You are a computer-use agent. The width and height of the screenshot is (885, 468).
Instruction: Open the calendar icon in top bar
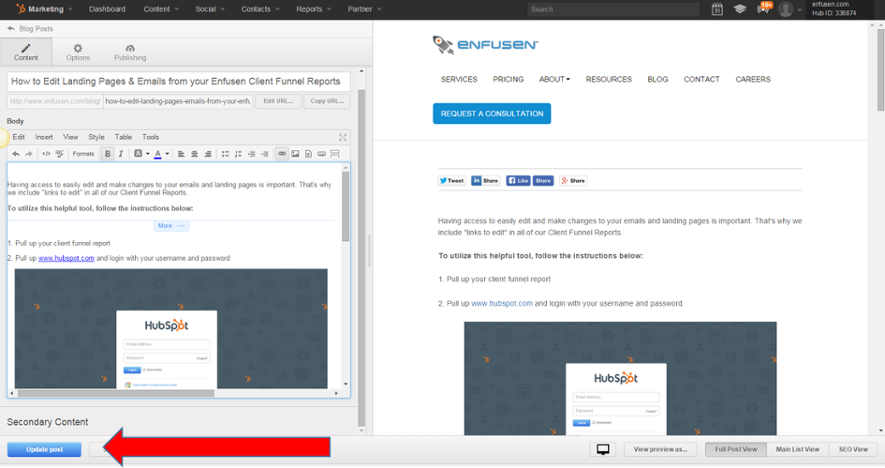coord(717,9)
